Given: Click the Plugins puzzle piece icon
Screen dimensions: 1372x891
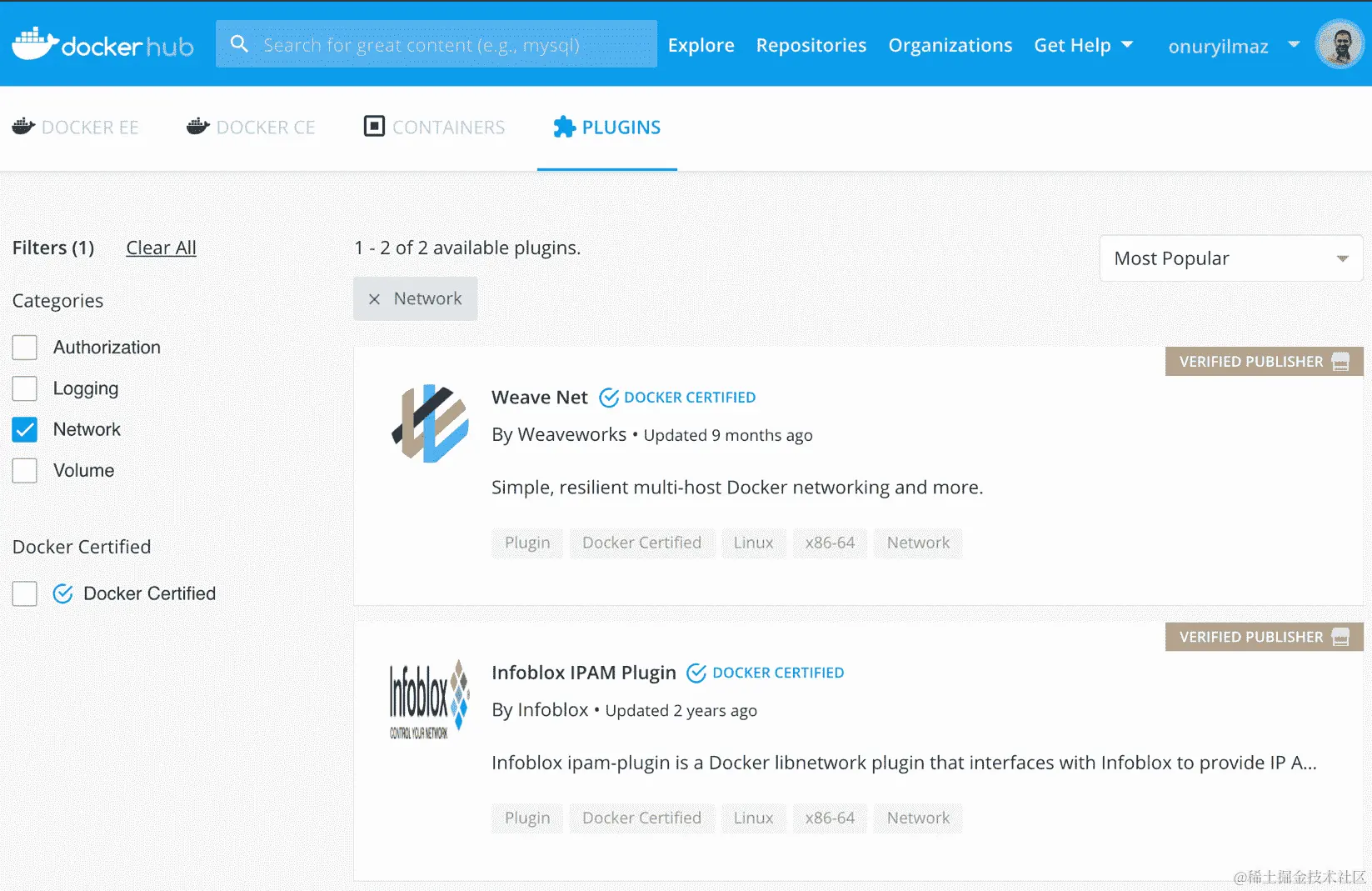Looking at the screenshot, I should point(564,127).
